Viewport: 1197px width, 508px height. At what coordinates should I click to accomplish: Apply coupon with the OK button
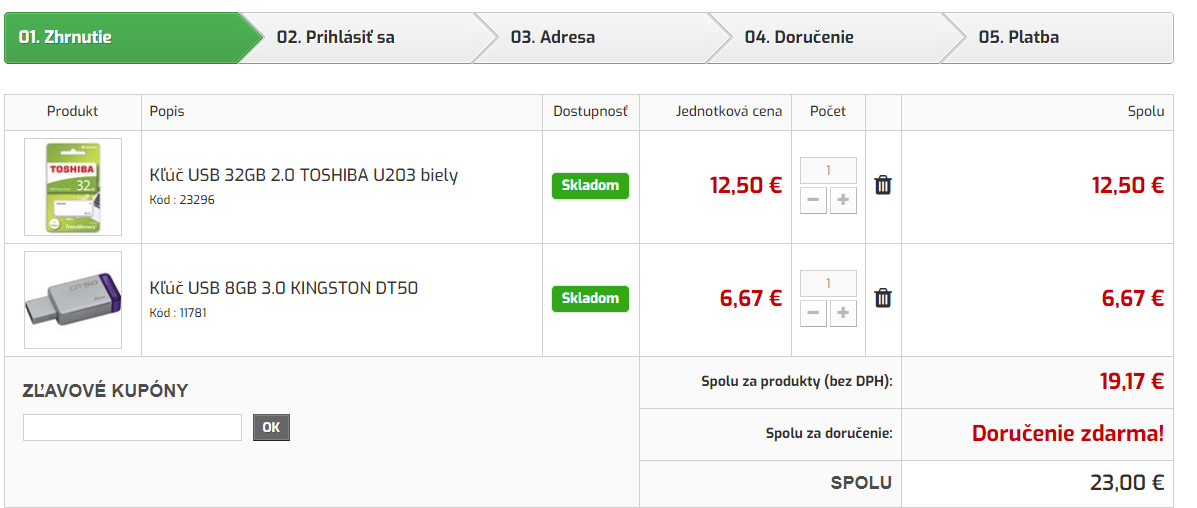tap(272, 428)
